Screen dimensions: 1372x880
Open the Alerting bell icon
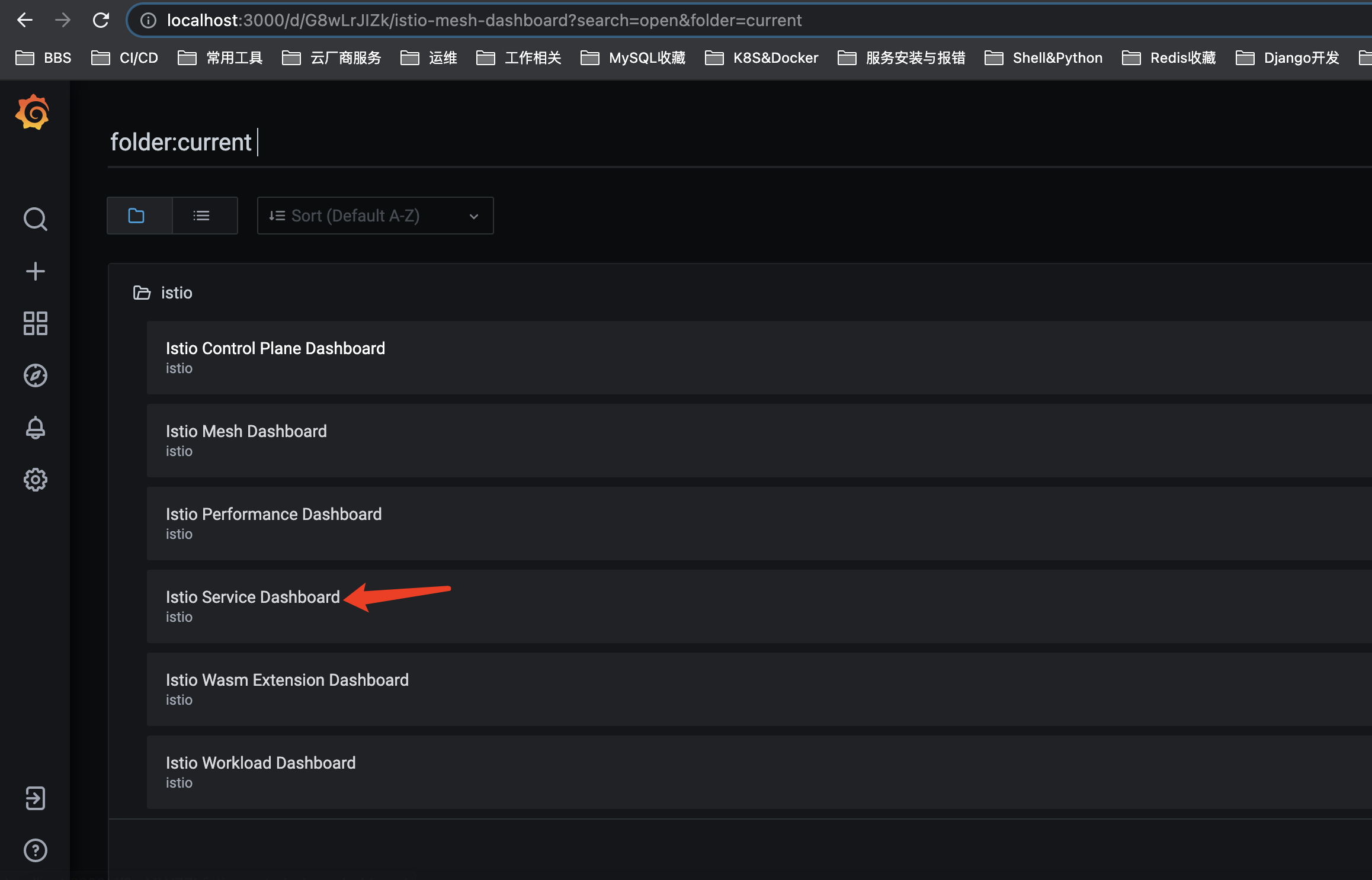(x=35, y=428)
